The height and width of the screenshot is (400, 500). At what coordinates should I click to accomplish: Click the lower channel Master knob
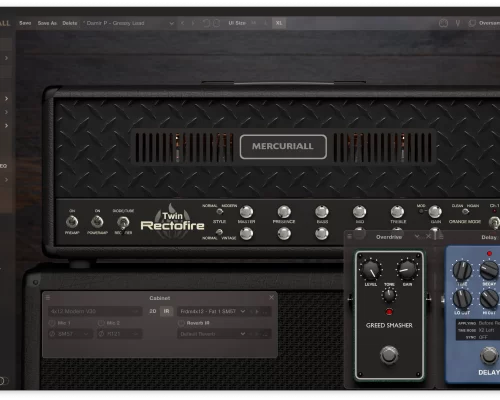[246, 234]
